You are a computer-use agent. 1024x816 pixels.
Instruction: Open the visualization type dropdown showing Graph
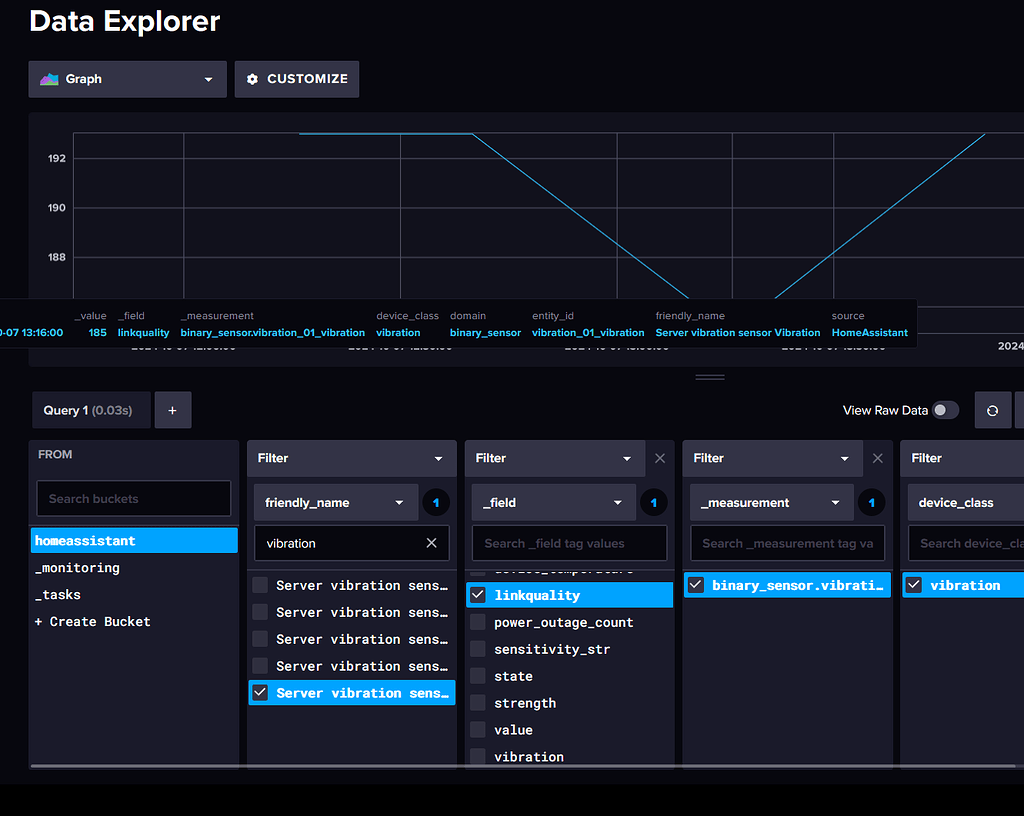127,79
